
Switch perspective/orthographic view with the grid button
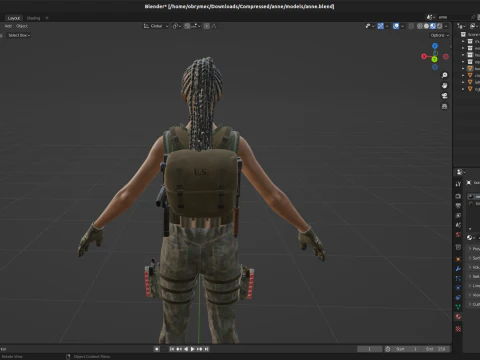click(x=444, y=106)
